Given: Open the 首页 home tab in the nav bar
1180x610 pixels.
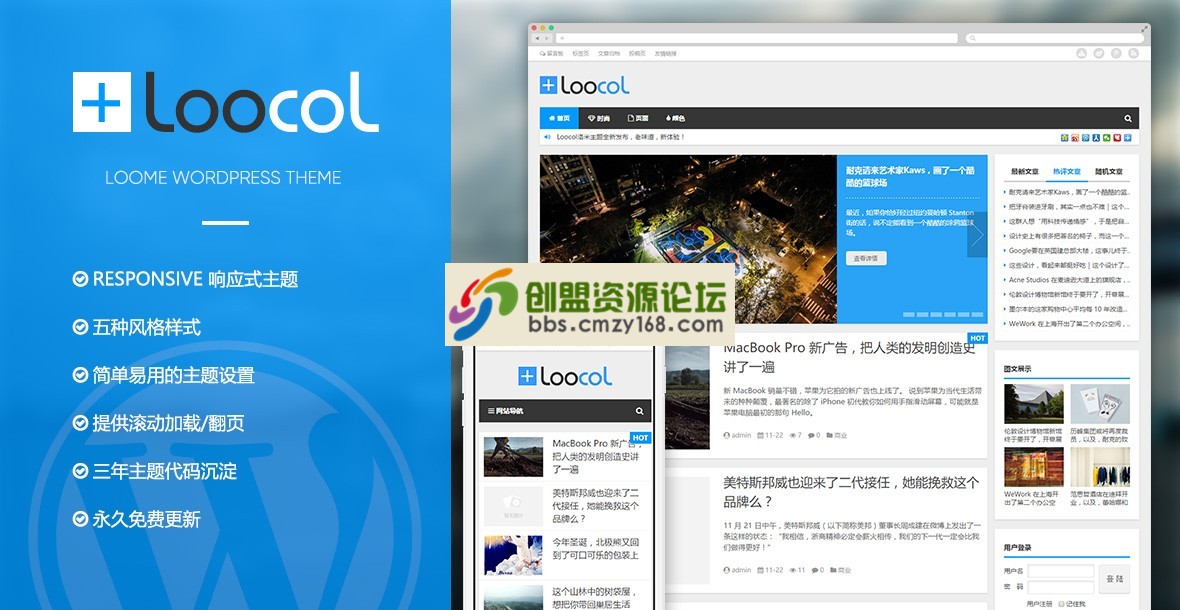Looking at the screenshot, I should [x=558, y=118].
